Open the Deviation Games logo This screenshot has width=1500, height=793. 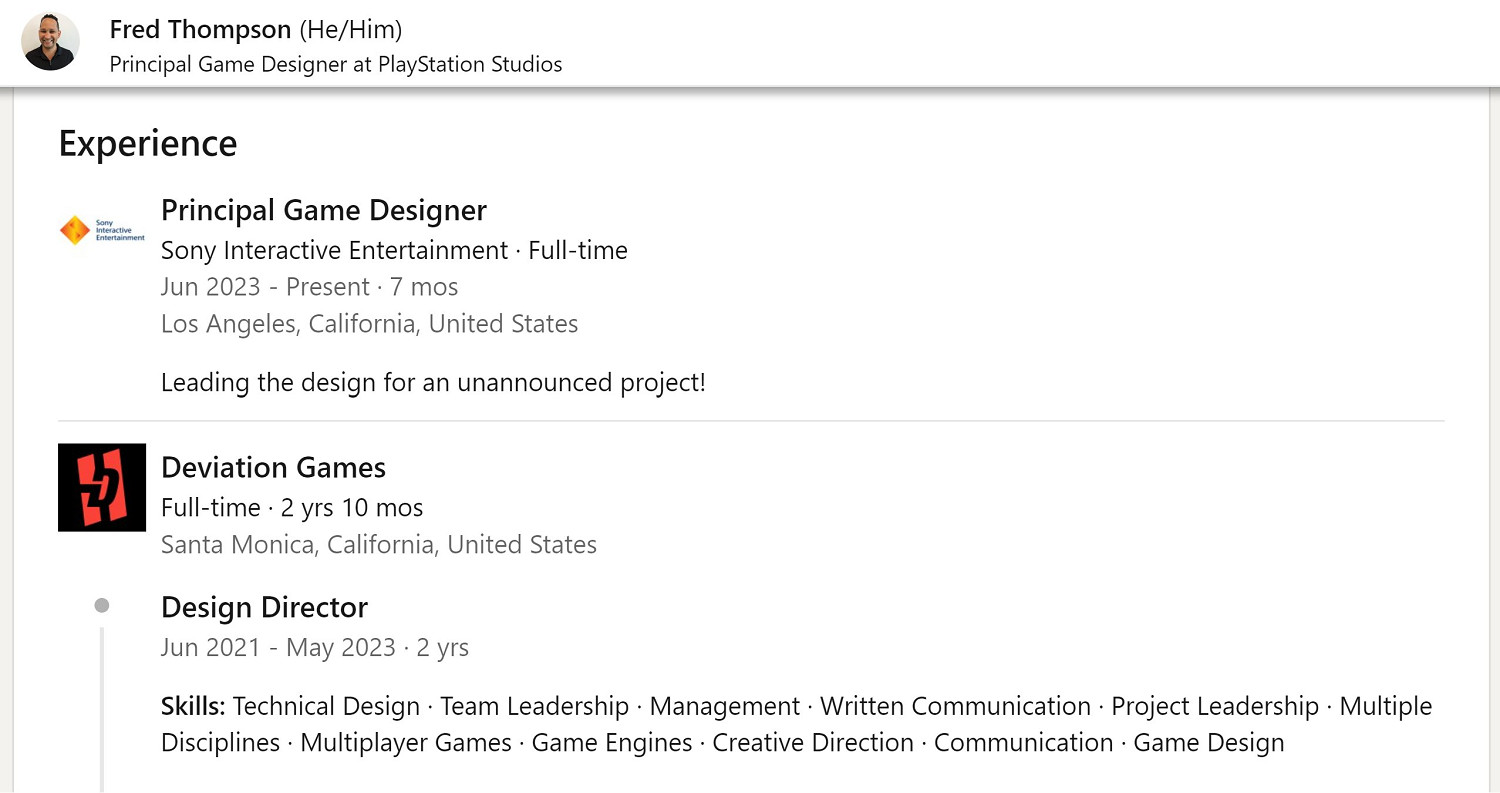coord(102,487)
